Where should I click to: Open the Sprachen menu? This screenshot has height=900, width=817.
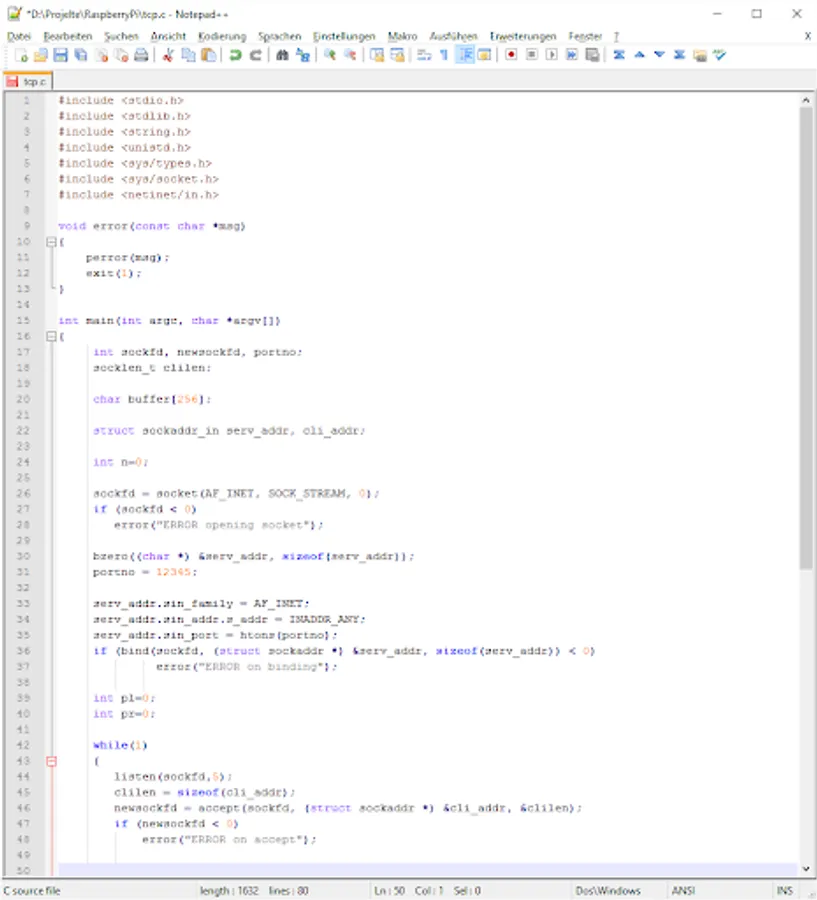pos(280,36)
